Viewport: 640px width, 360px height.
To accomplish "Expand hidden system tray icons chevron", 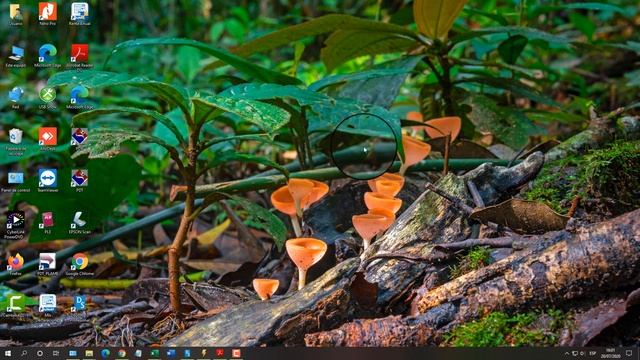I will (x=567, y=353).
